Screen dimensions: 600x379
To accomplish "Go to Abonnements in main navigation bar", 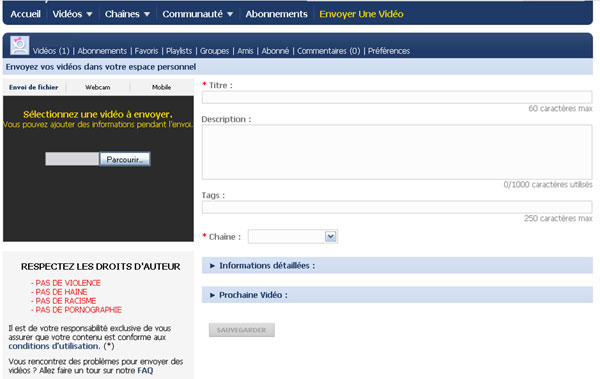I will (276, 14).
